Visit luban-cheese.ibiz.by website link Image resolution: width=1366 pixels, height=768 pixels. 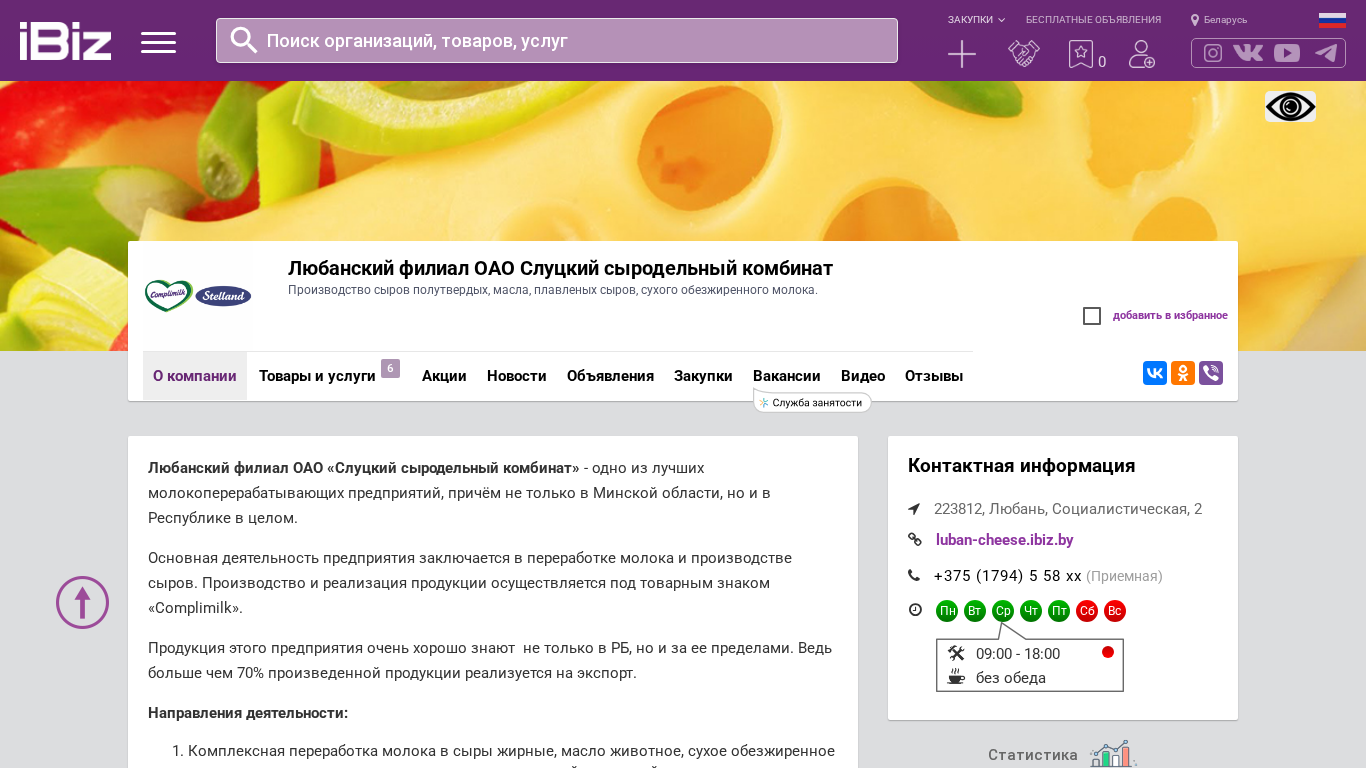tap(1005, 540)
